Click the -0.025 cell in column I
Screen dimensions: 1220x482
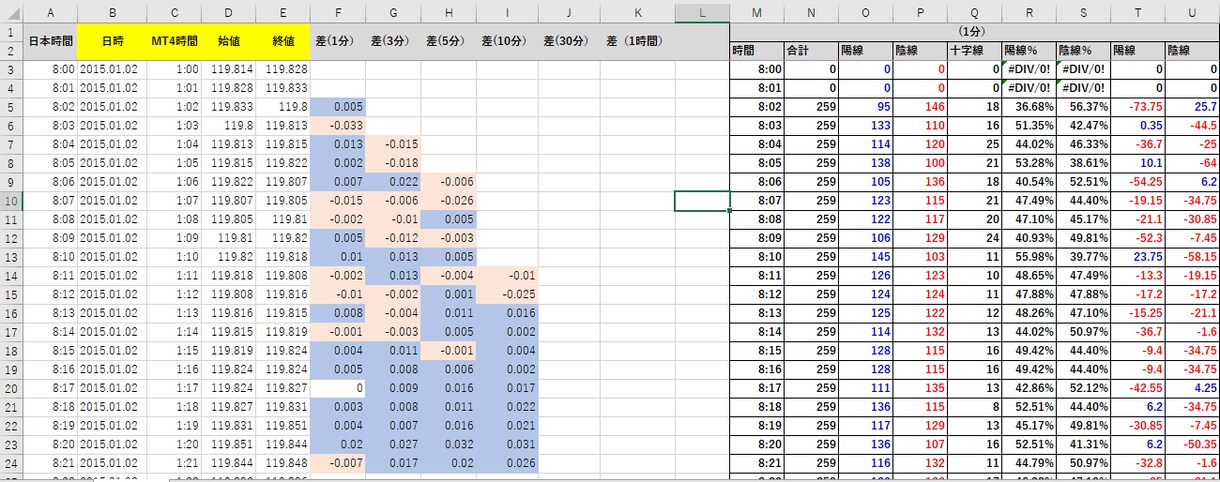pos(507,294)
